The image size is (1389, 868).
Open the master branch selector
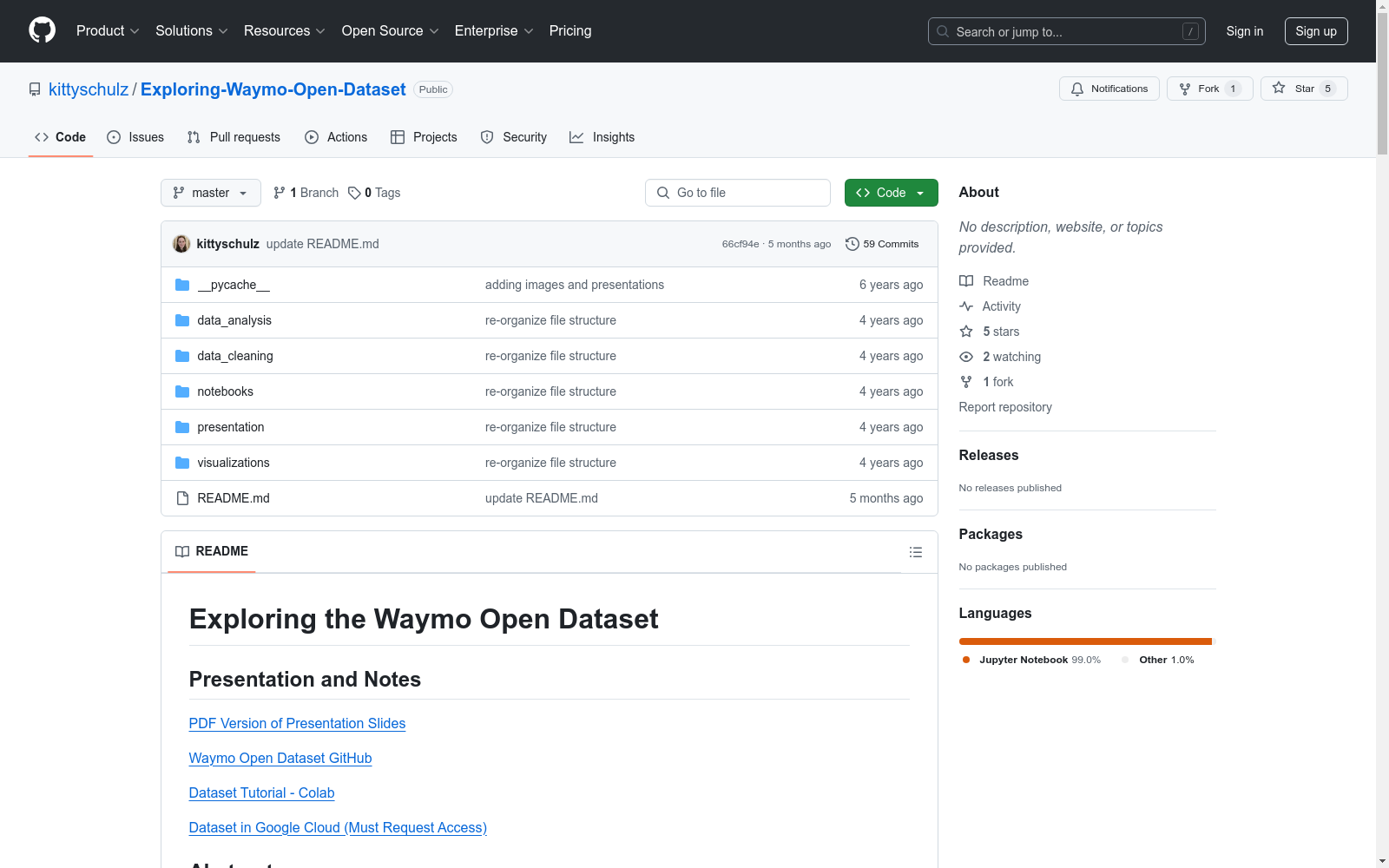(211, 193)
